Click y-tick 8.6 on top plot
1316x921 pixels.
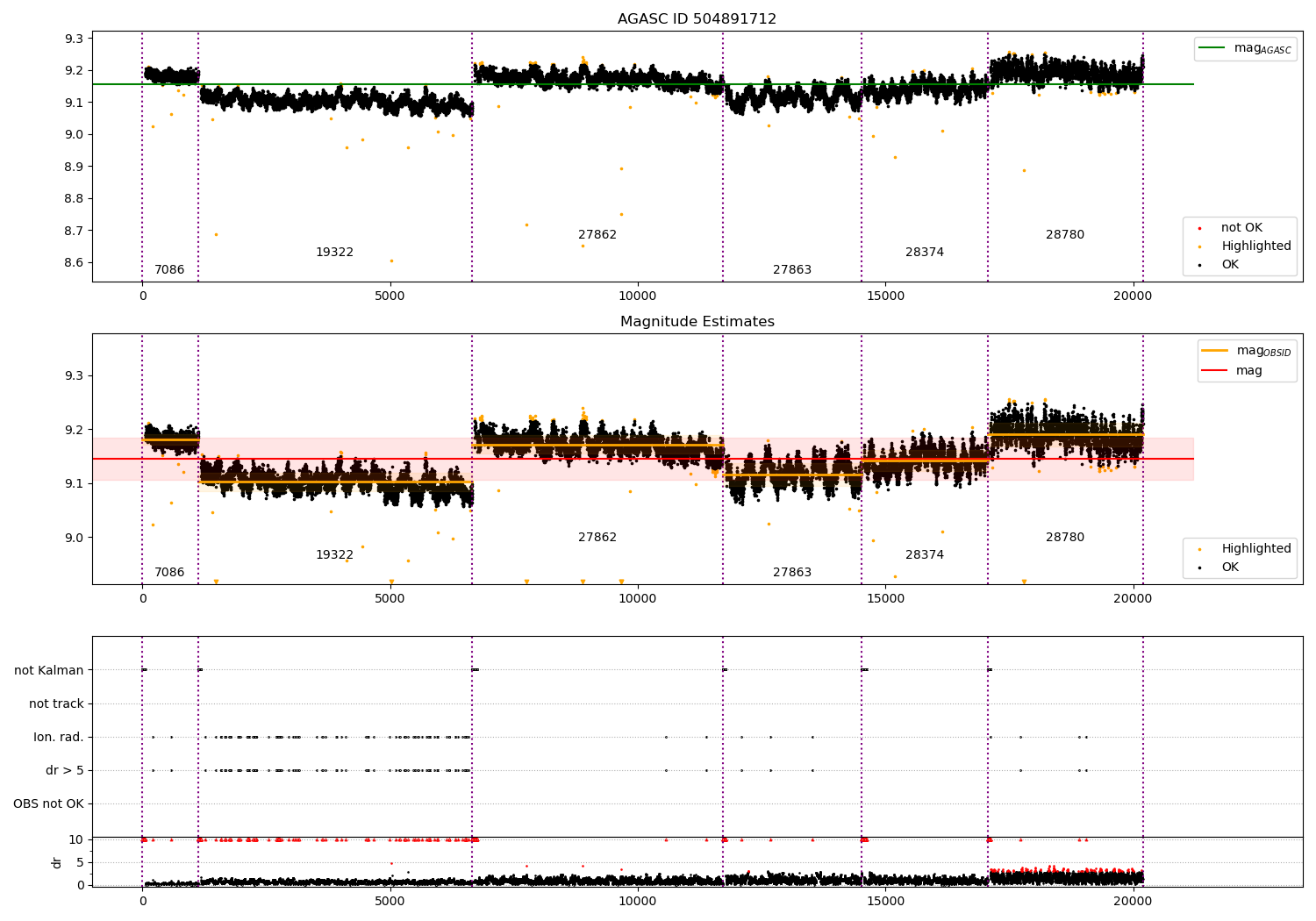[74, 263]
